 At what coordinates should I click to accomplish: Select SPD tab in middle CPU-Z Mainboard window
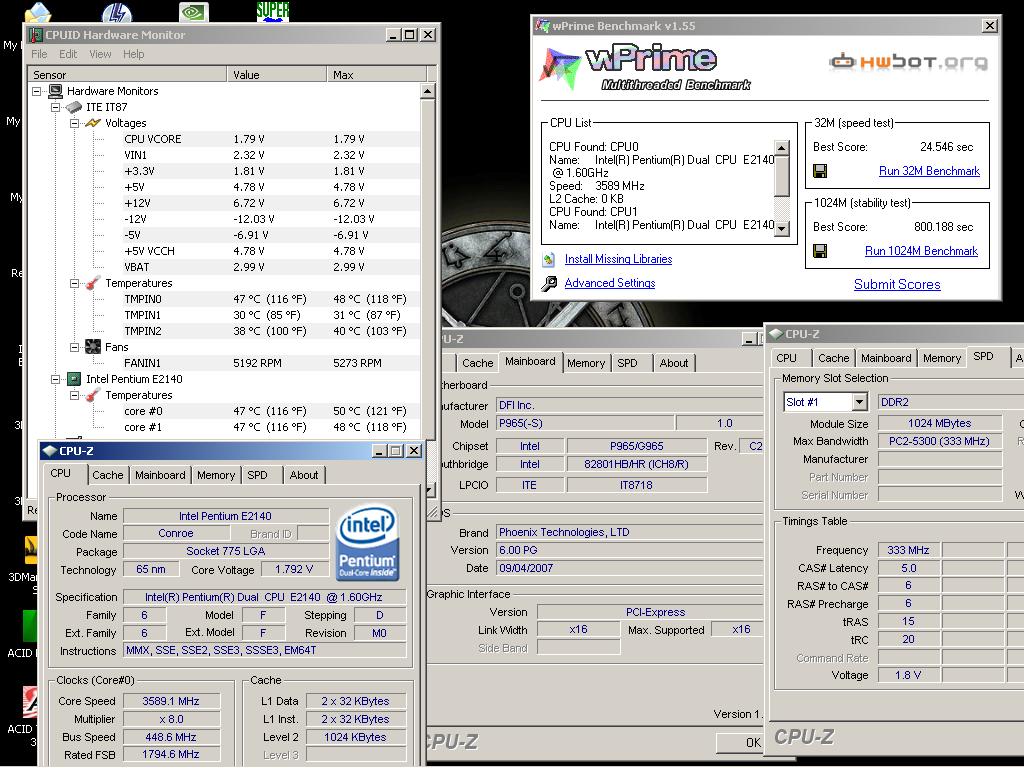click(628, 363)
